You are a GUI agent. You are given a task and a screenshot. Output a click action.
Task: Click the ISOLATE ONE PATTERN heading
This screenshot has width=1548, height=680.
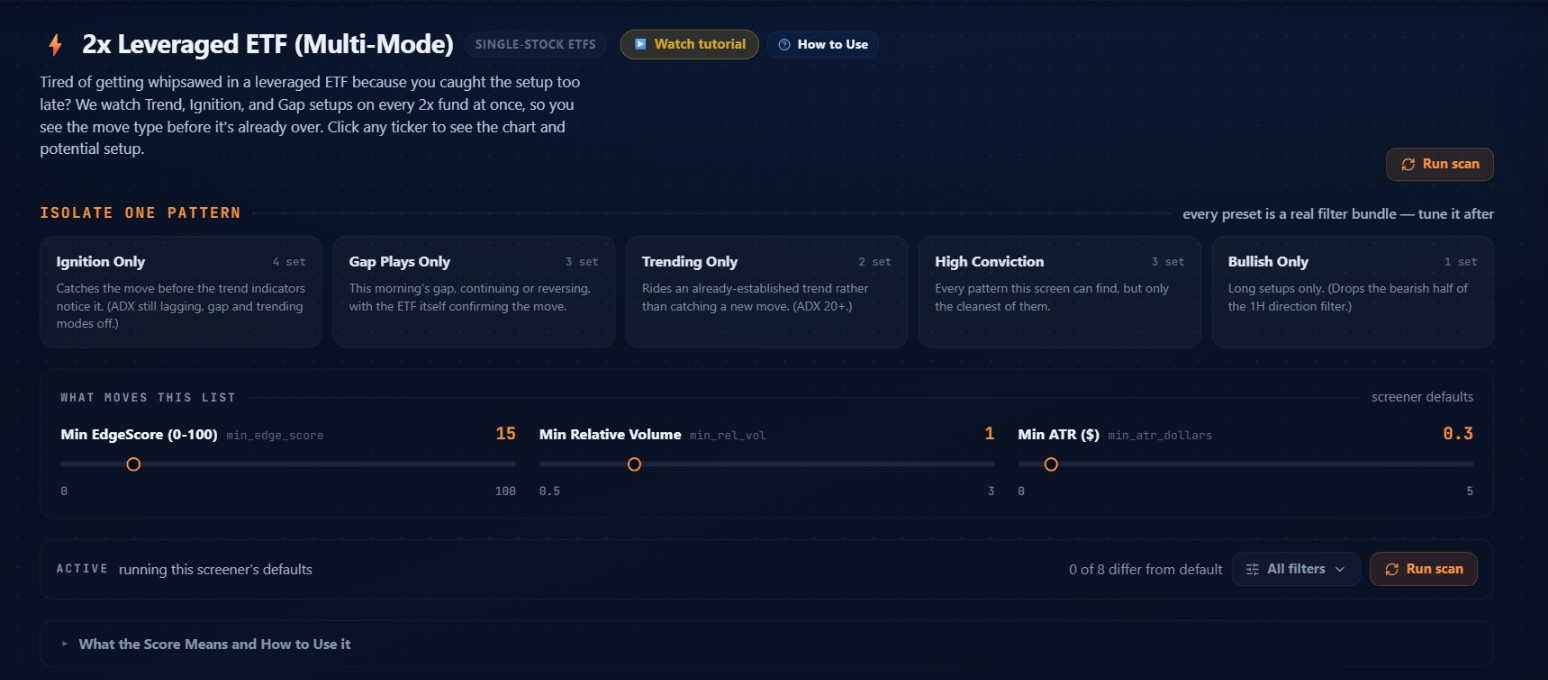click(x=140, y=213)
